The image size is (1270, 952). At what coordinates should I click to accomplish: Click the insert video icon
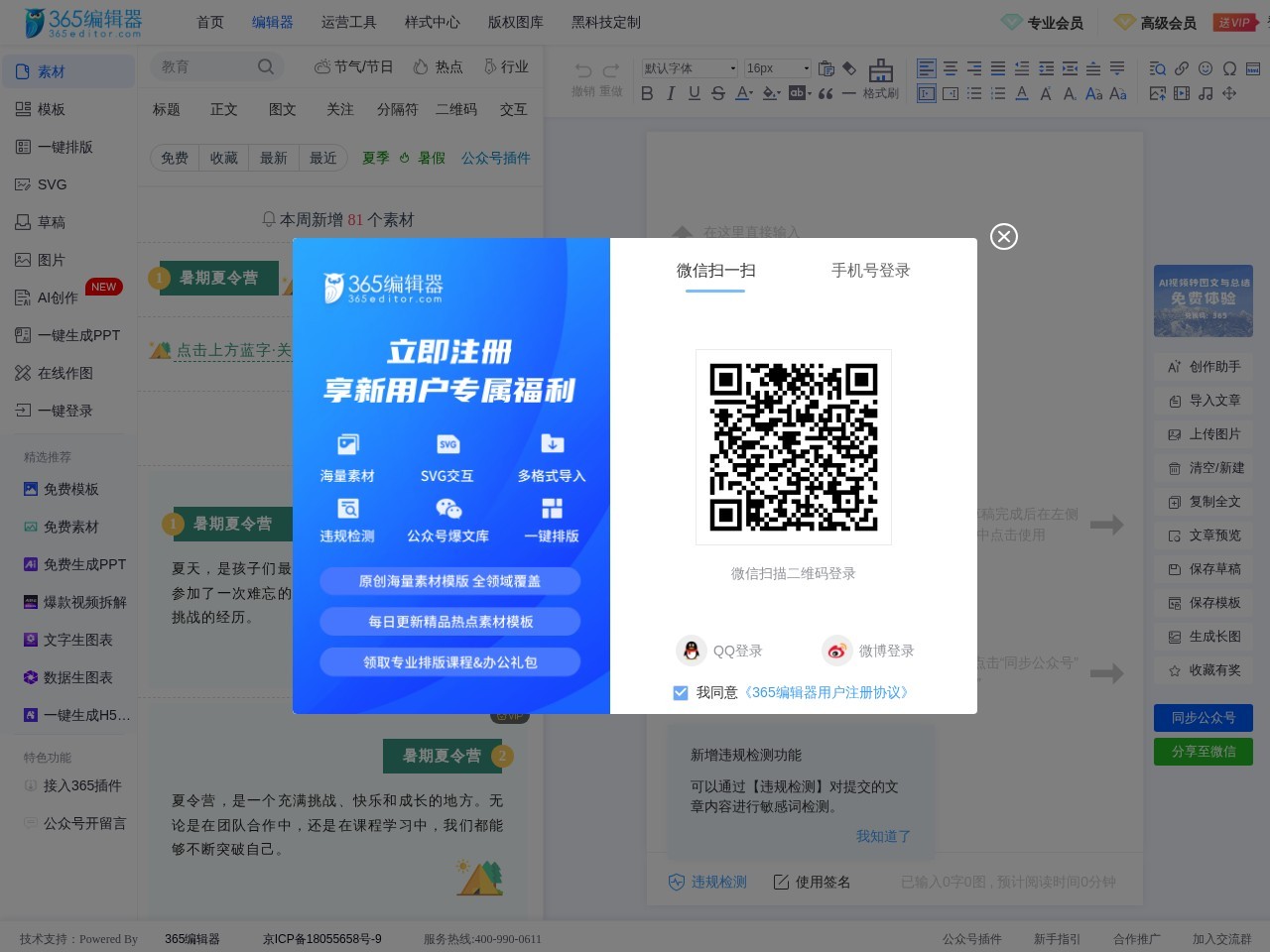(x=1182, y=93)
